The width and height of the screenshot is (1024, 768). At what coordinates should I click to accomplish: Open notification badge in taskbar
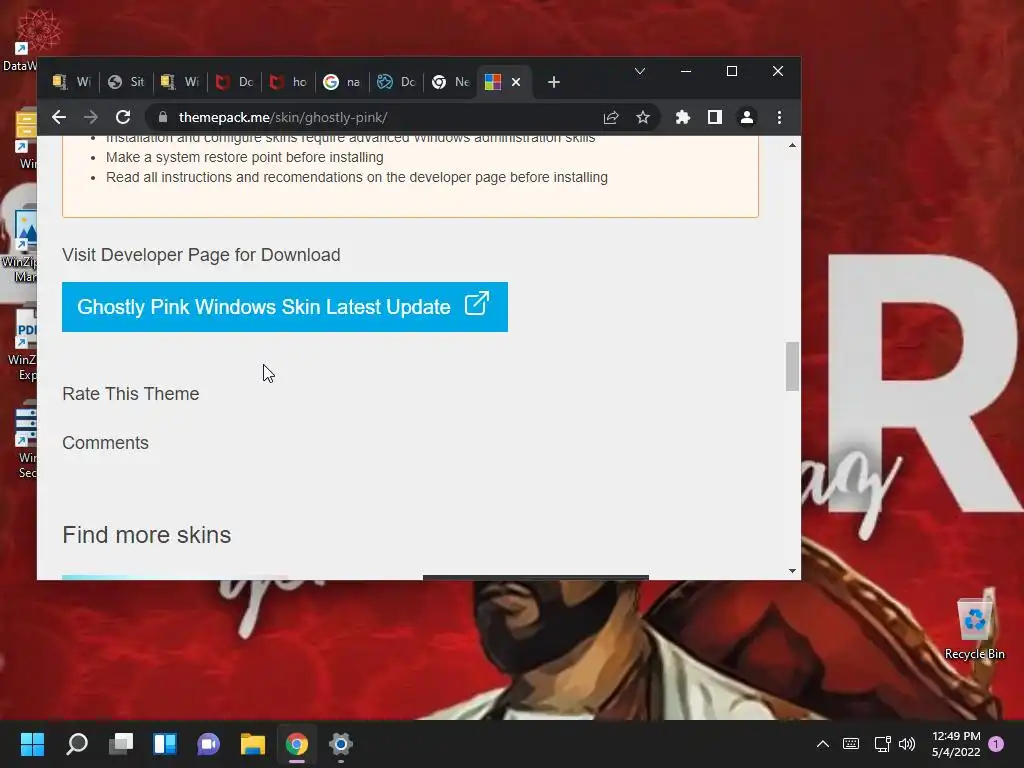pos(996,744)
